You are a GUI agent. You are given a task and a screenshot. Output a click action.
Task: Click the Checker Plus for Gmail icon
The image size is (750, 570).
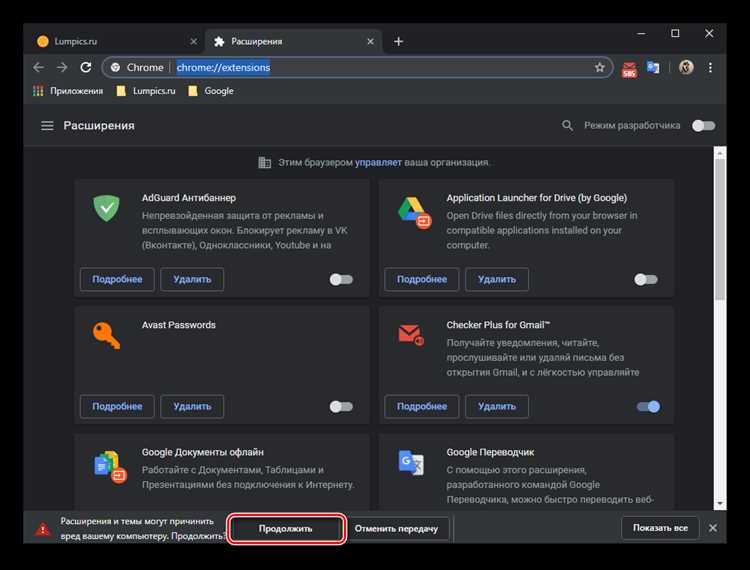pyautogui.click(x=411, y=335)
